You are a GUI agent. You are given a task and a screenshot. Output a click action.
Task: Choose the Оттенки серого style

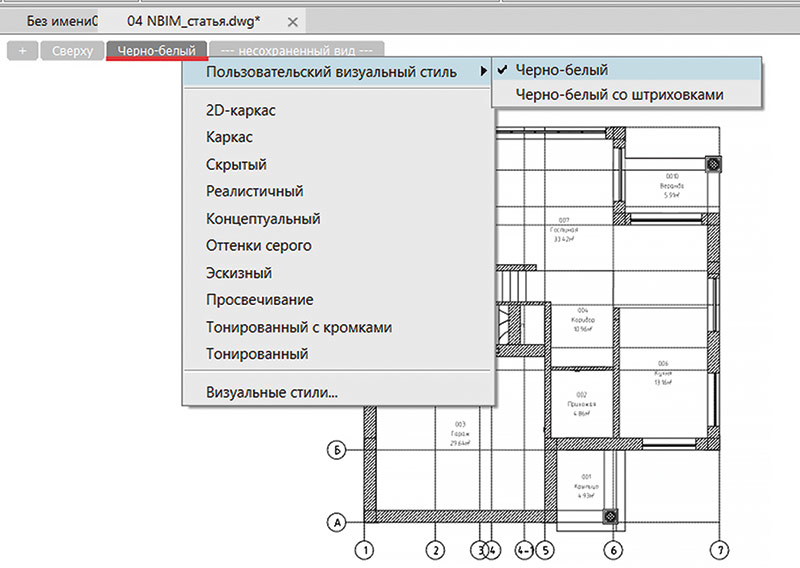pos(258,245)
